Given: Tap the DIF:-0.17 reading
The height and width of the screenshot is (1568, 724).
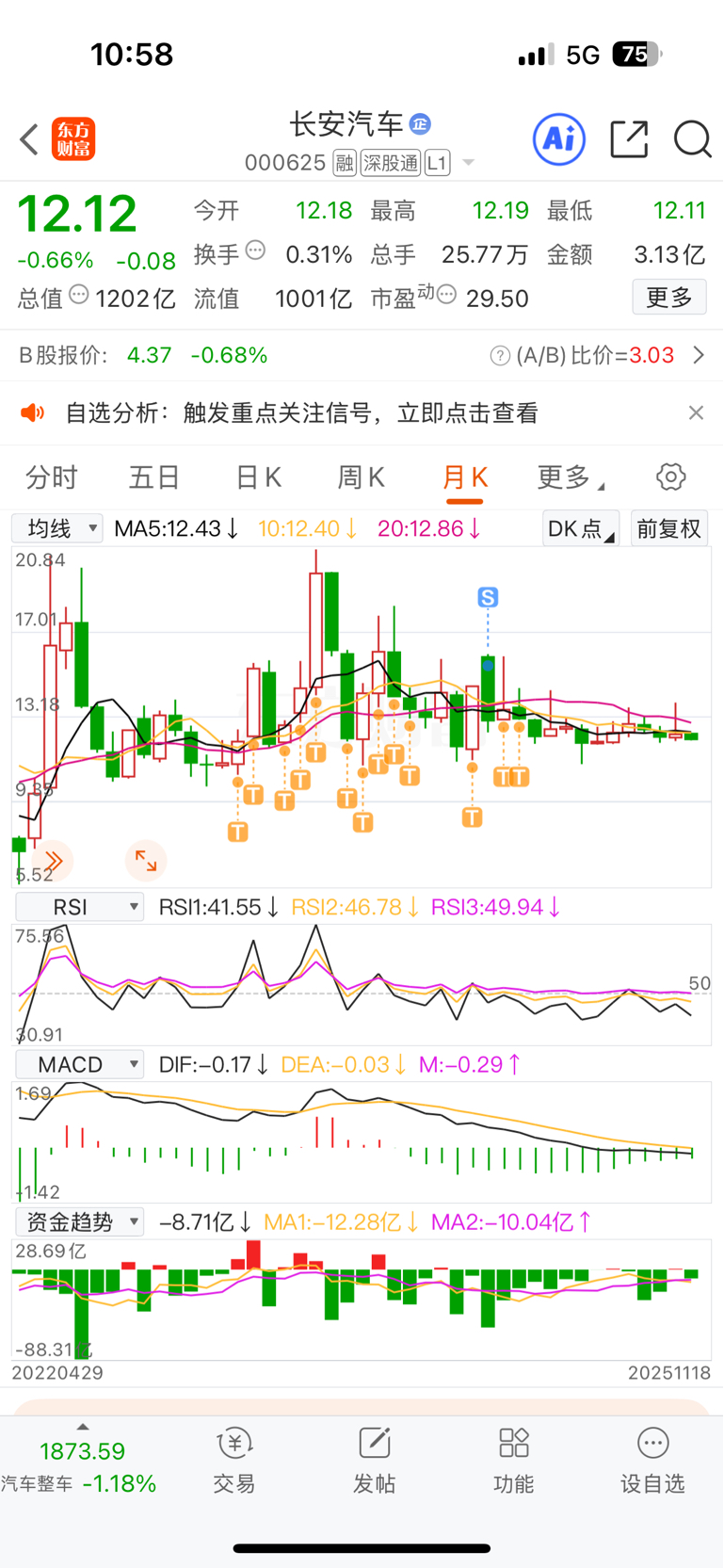Looking at the screenshot, I should click(214, 1064).
